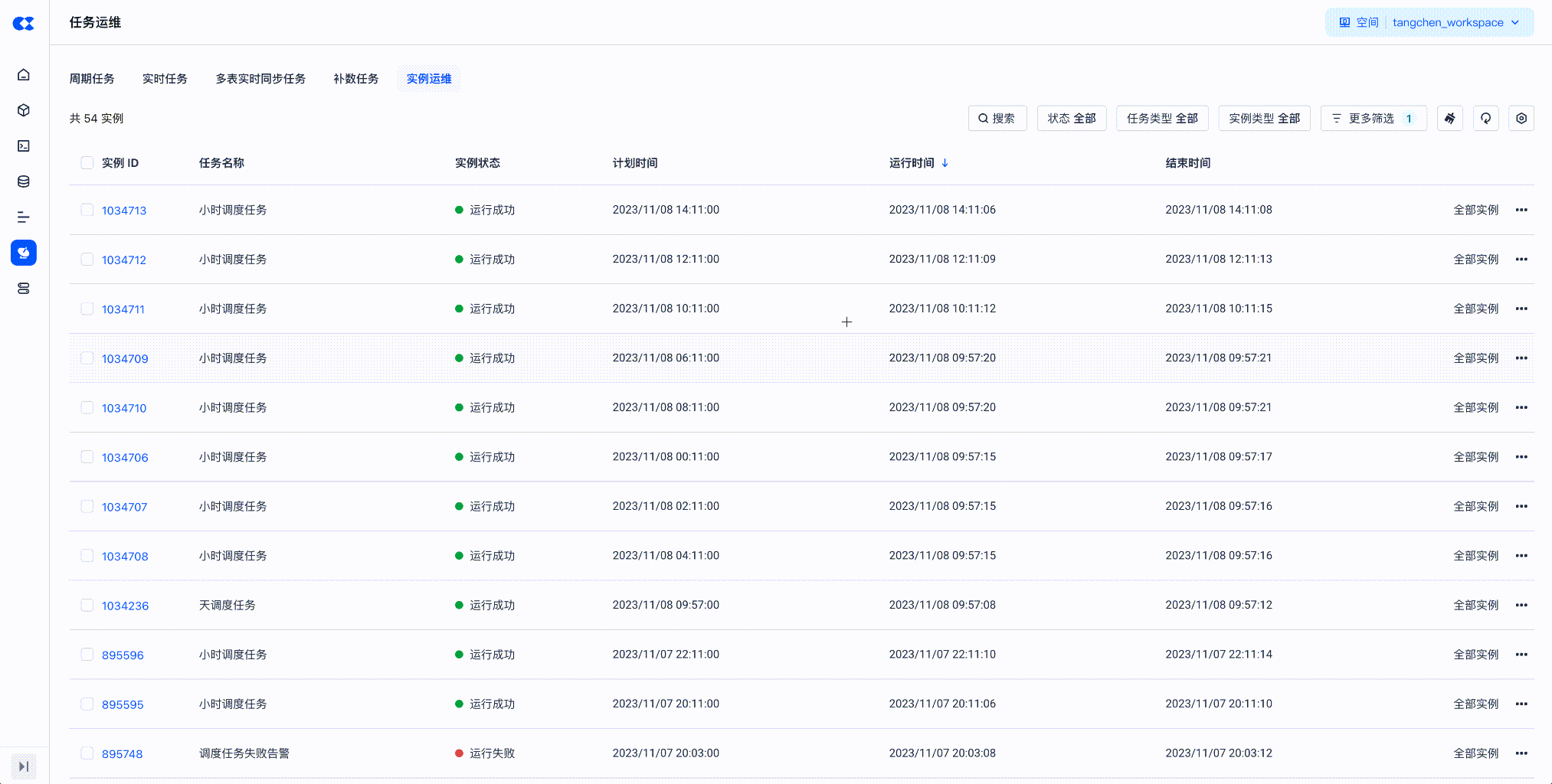Open the terminal console icon in sidebar
Screen dimensions: 1552x784
(x=24, y=146)
